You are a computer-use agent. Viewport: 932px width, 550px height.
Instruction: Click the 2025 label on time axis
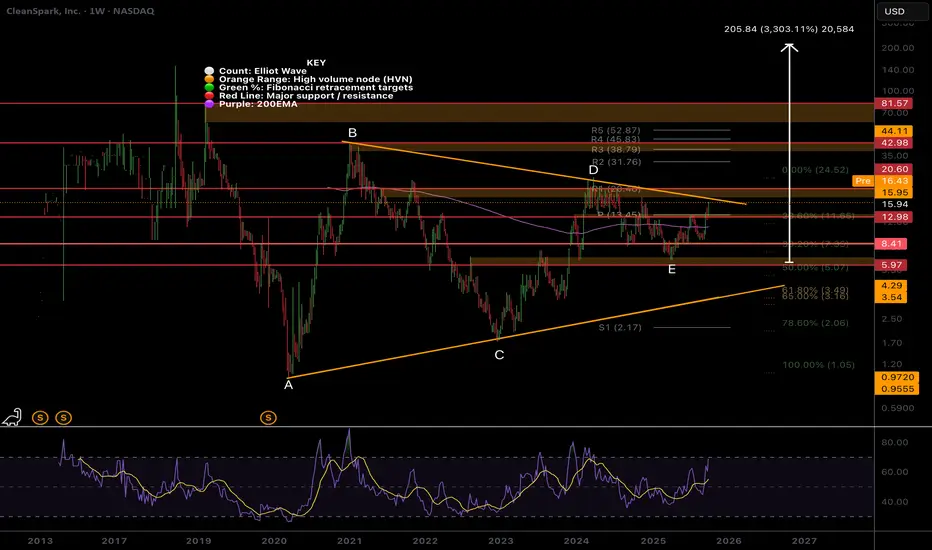click(653, 541)
